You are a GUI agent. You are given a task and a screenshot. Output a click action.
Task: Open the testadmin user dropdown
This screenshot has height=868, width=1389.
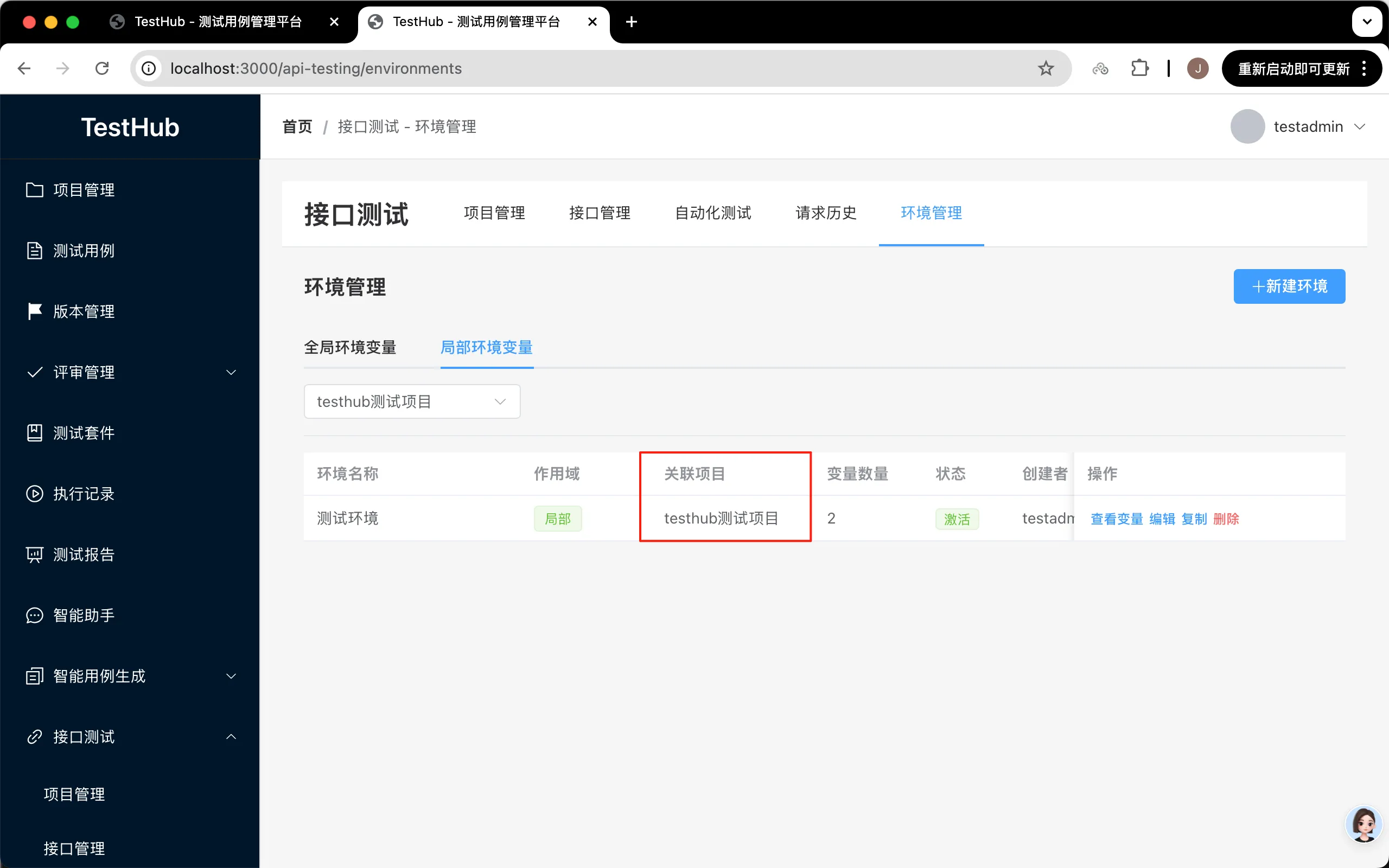click(x=1308, y=126)
